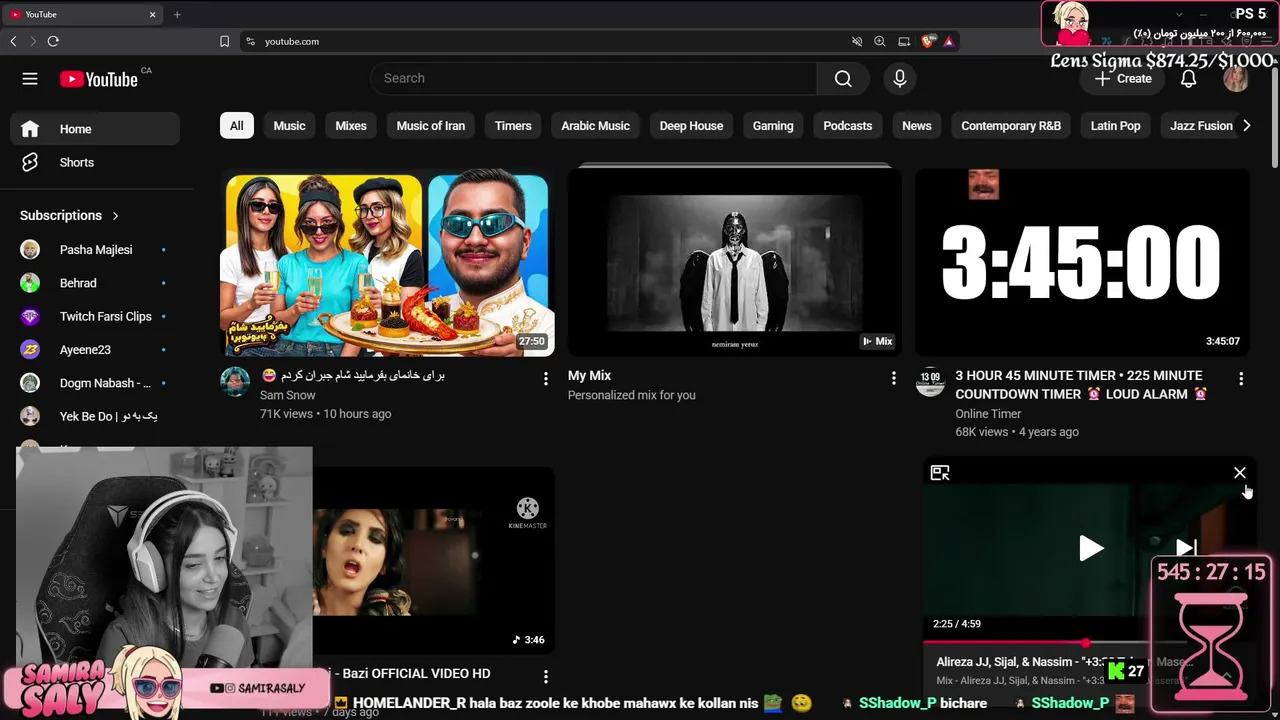Select the Music of Iran chip

click(x=431, y=126)
